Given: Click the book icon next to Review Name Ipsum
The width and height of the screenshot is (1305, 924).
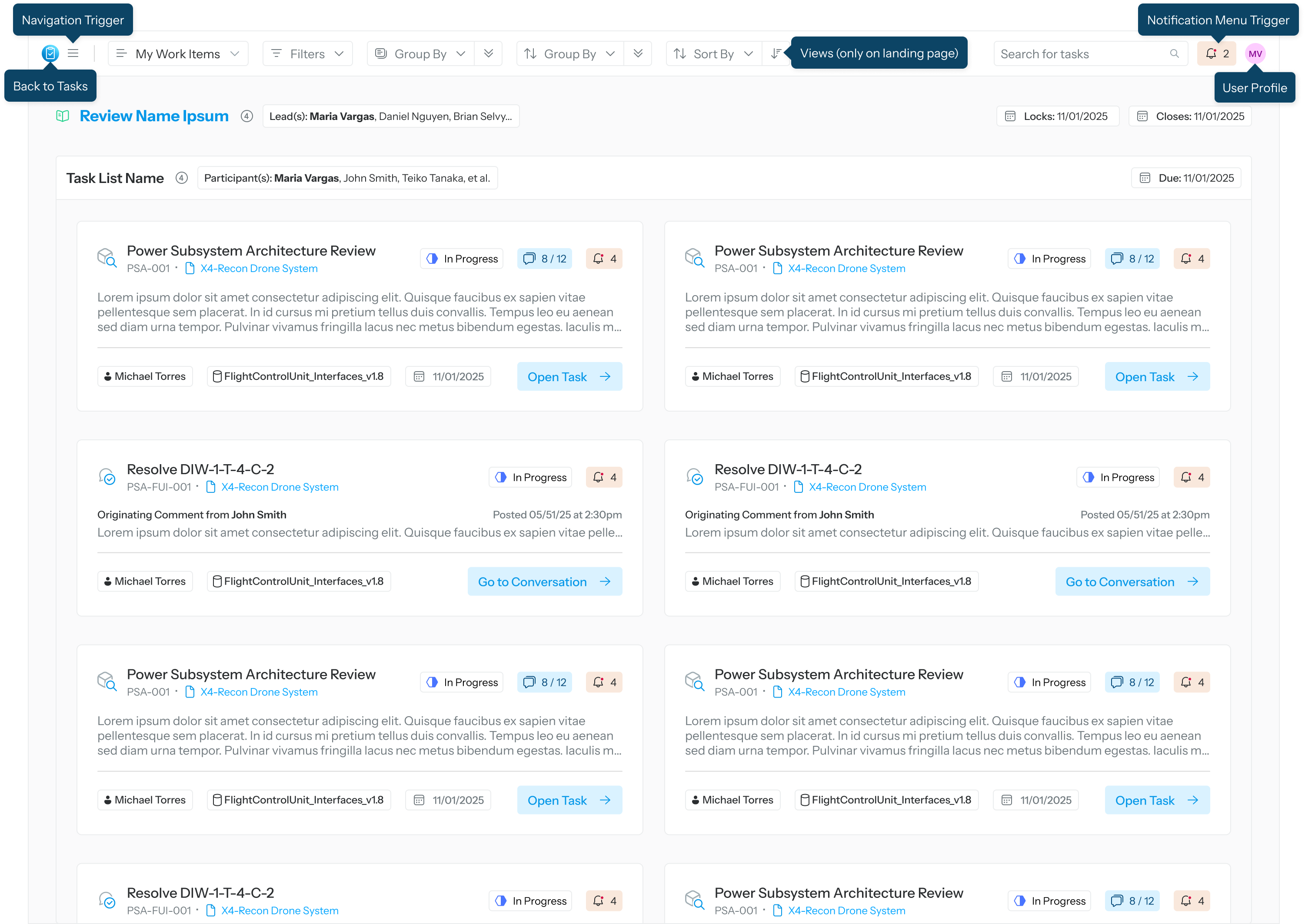Looking at the screenshot, I should tap(63, 116).
